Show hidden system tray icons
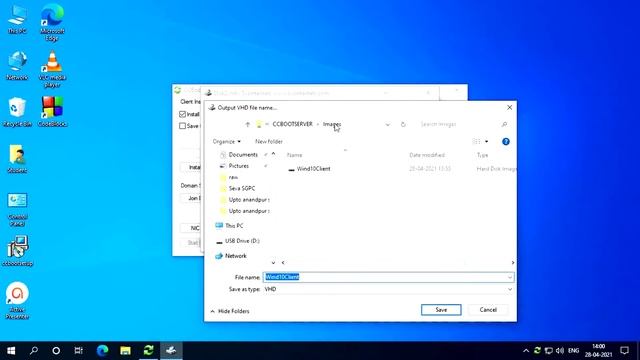This screenshot has width=640, height=360. click(526, 351)
